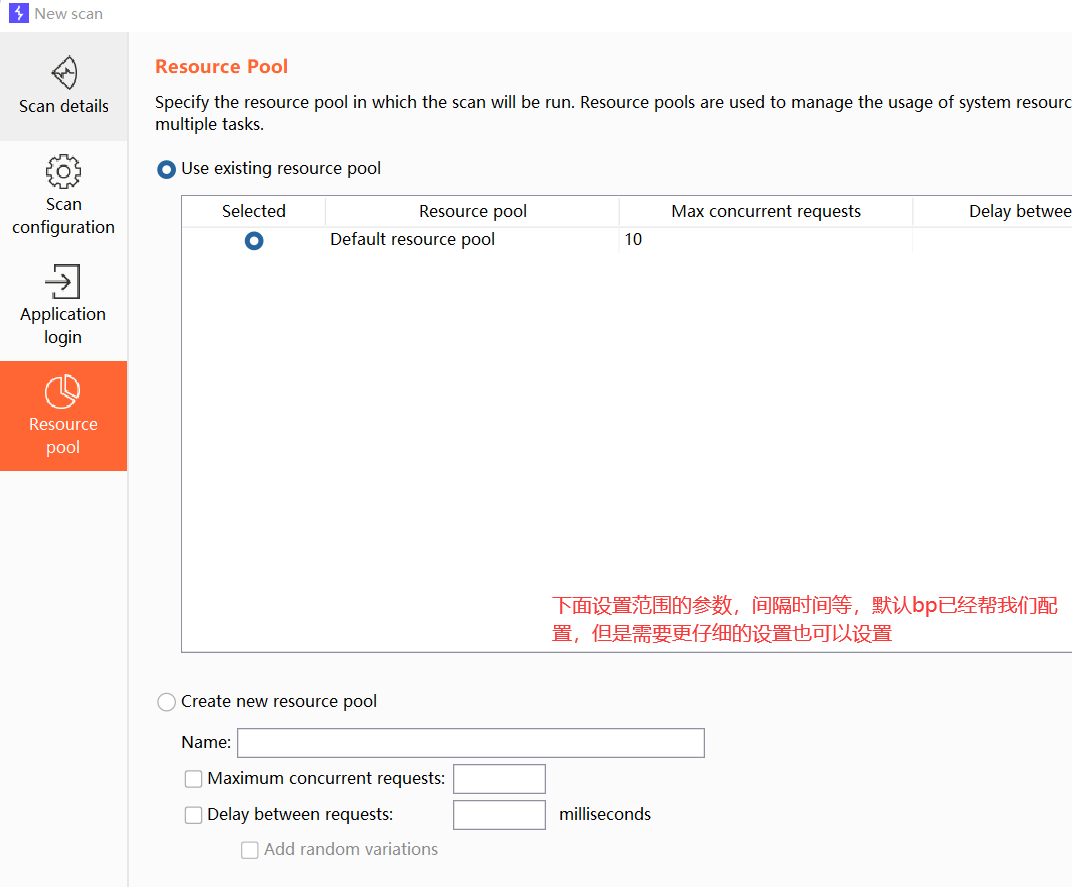Click the Resource Pool heading
Screen dimensions: 1072x887
(222, 66)
